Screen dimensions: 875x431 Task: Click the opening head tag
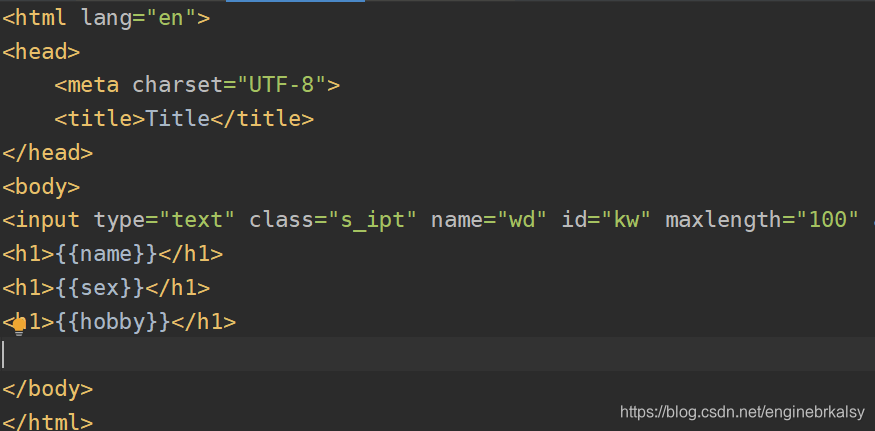pos(41,52)
